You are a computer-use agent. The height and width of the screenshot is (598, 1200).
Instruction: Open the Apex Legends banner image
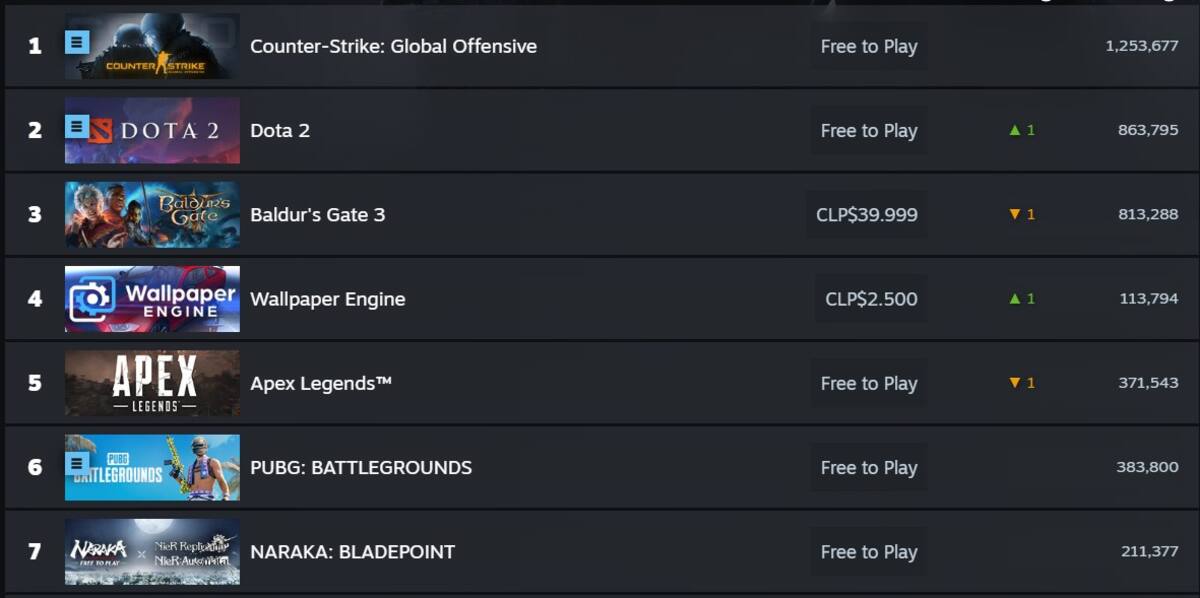[x=152, y=383]
